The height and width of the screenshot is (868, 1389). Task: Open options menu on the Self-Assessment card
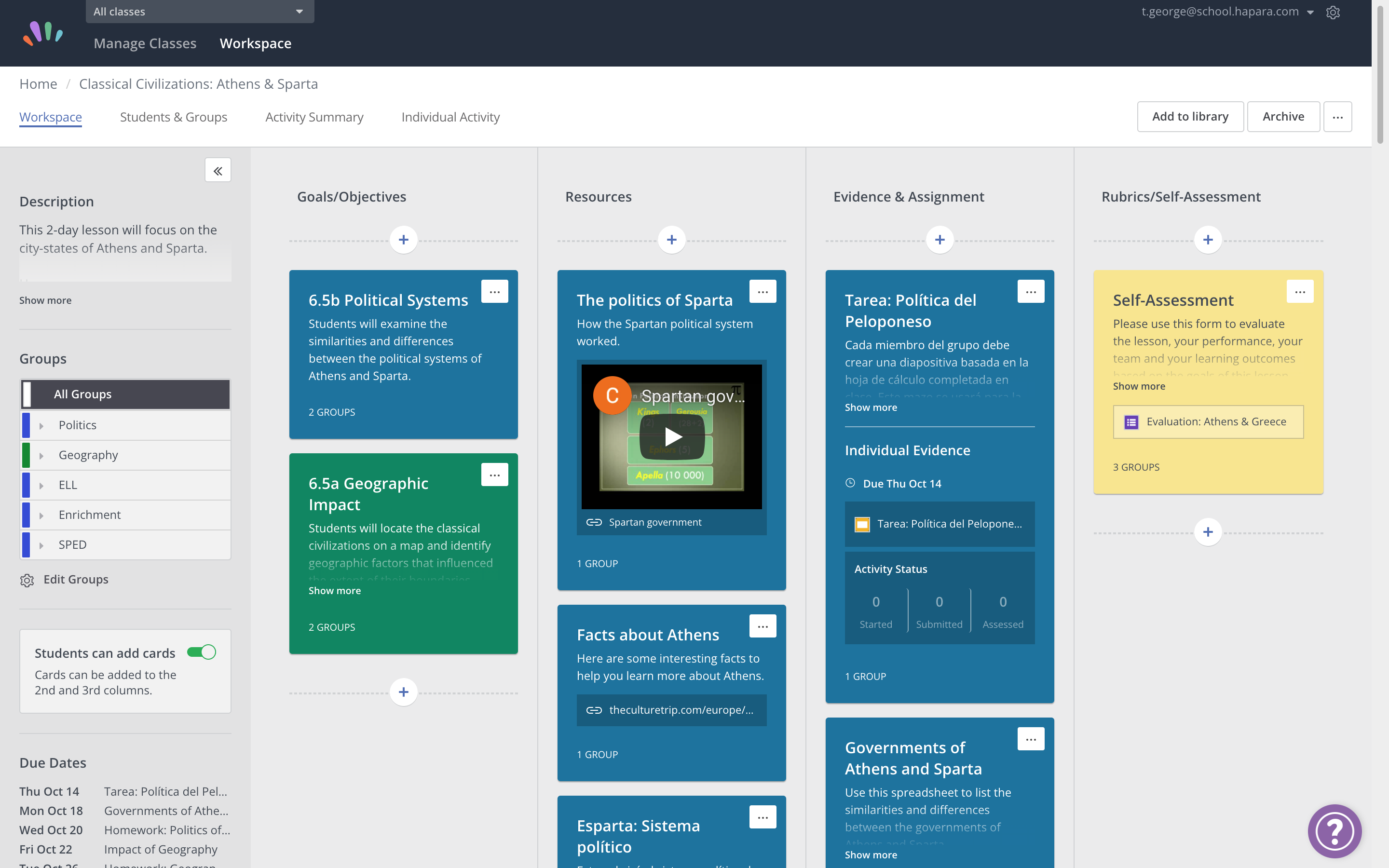click(1301, 291)
